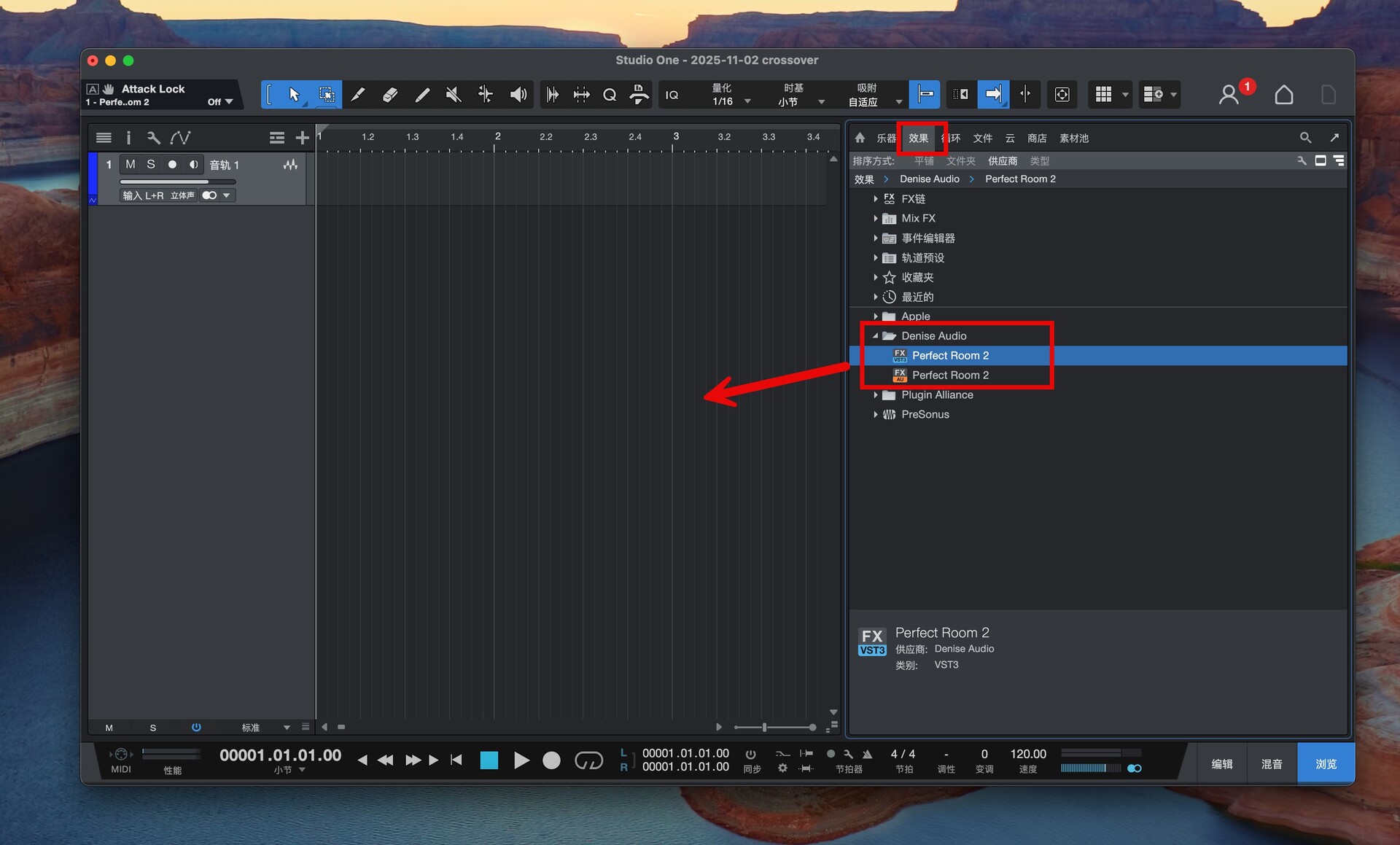Solo track 1 with S button
Image resolution: width=1400 pixels, height=845 pixels.
(x=151, y=165)
